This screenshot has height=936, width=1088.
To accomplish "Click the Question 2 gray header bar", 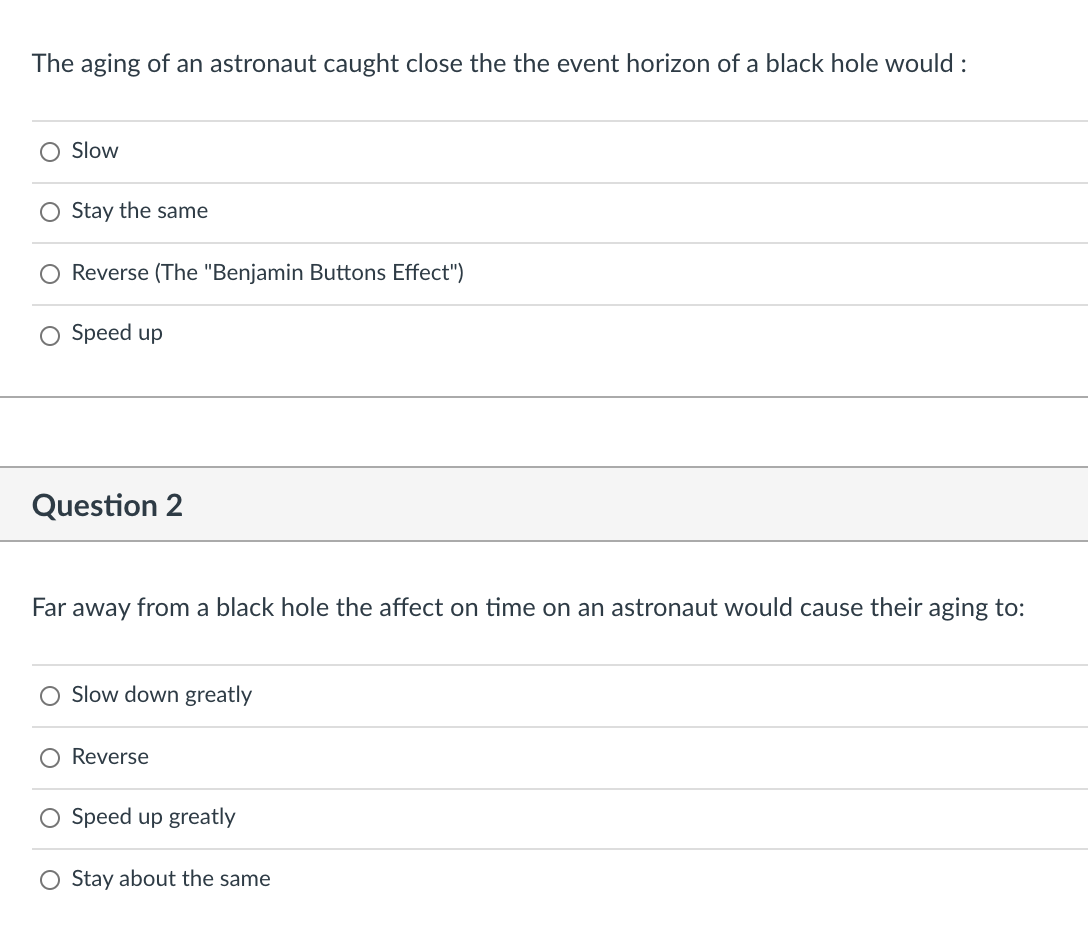I will [544, 504].
